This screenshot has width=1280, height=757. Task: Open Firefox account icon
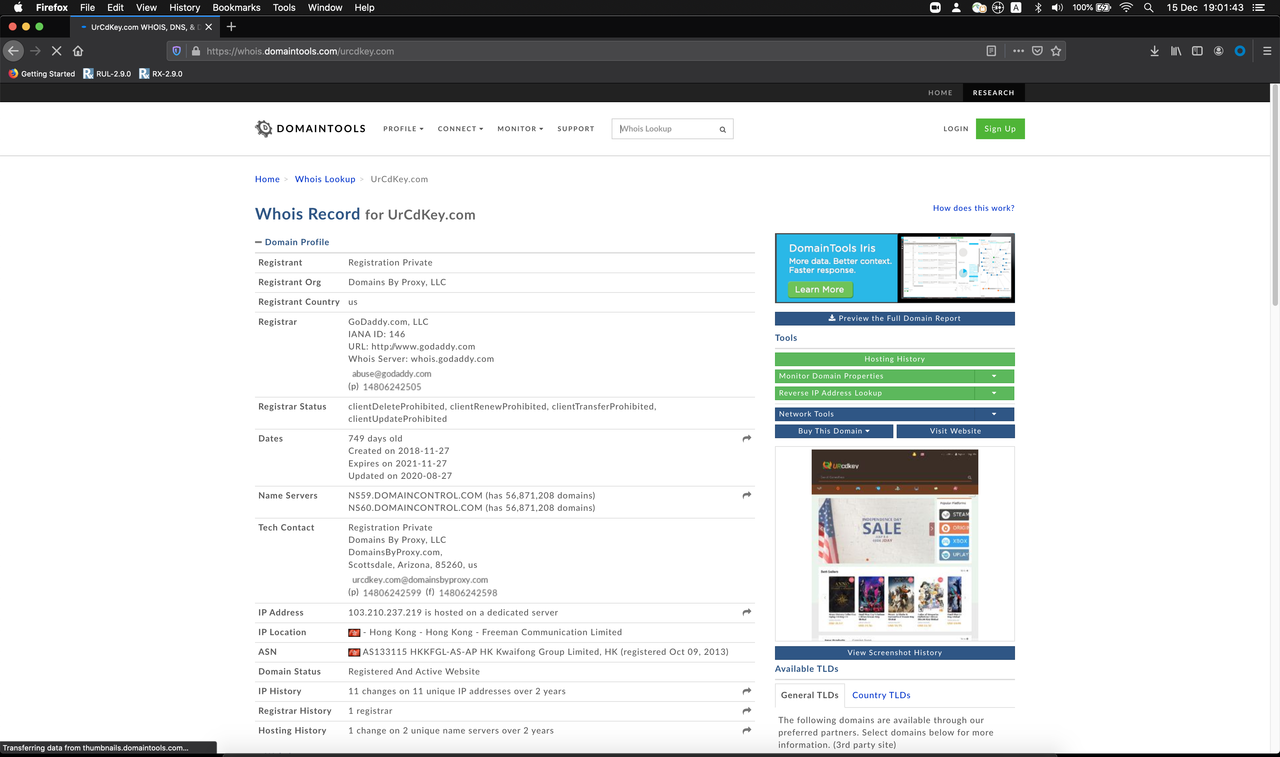point(1218,51)
